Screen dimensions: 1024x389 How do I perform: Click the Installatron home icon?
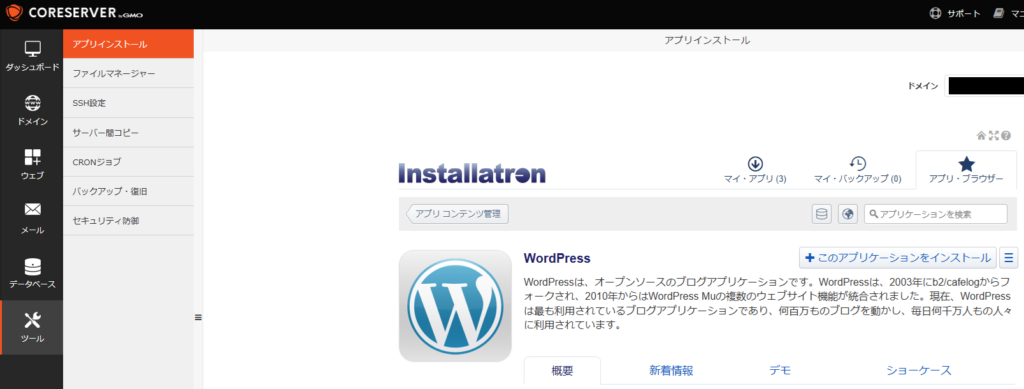(x=980, y=136)
